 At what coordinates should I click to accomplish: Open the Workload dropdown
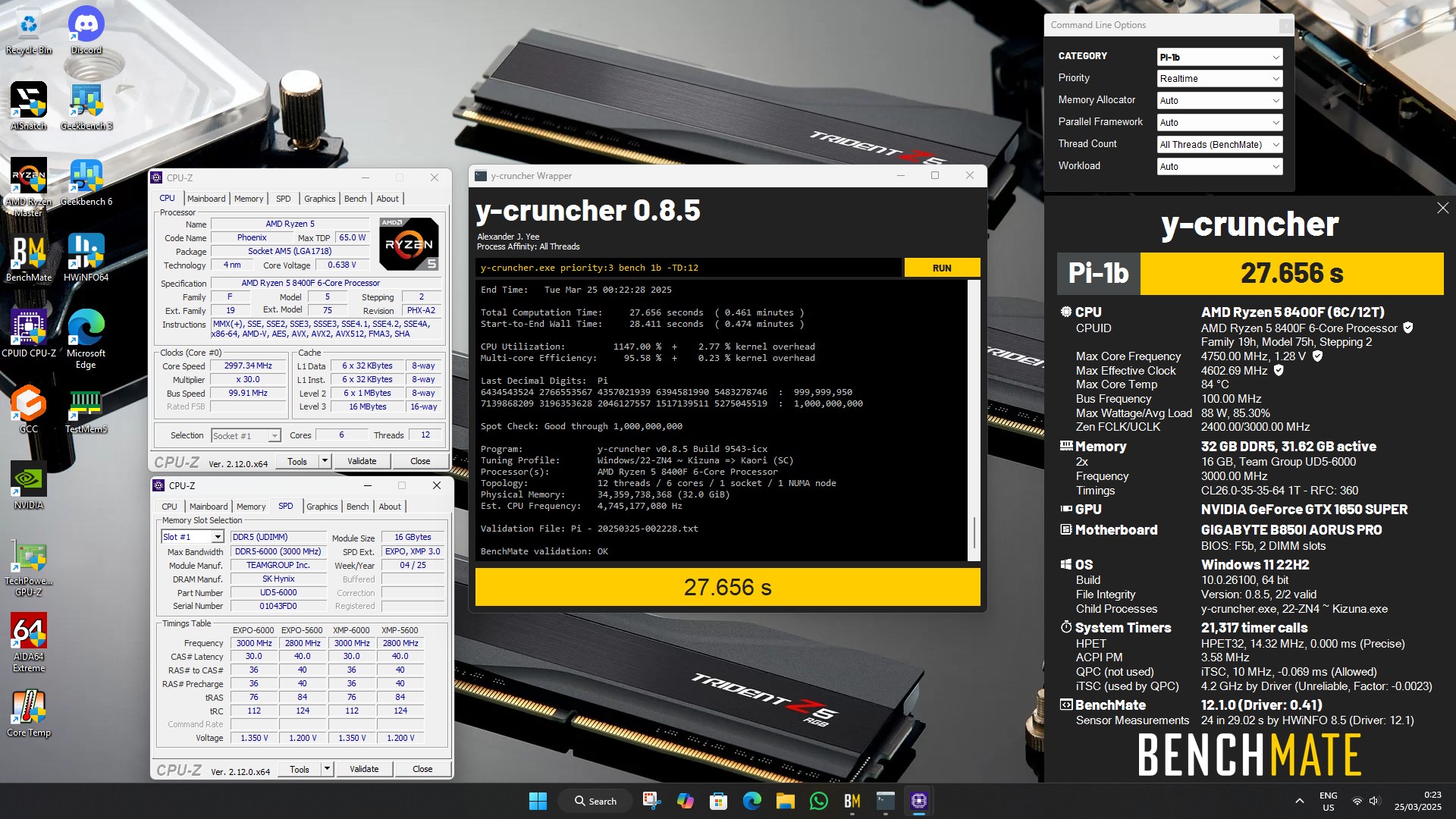click(1219, 167)
